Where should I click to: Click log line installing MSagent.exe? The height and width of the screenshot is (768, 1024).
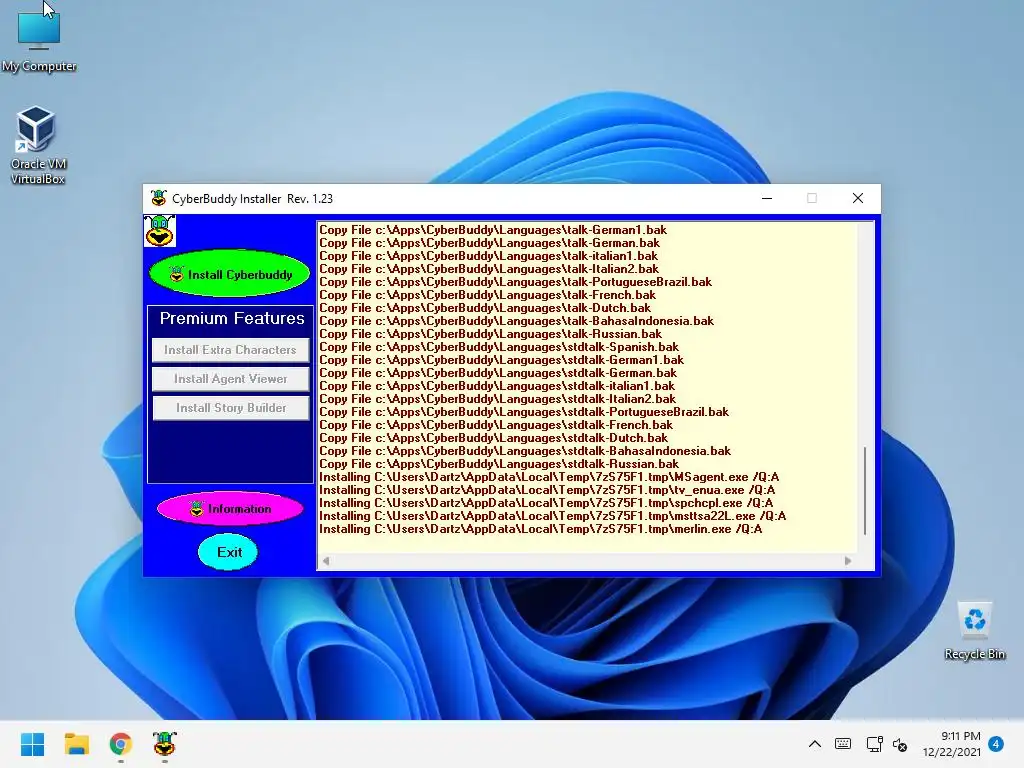point(549,477)
